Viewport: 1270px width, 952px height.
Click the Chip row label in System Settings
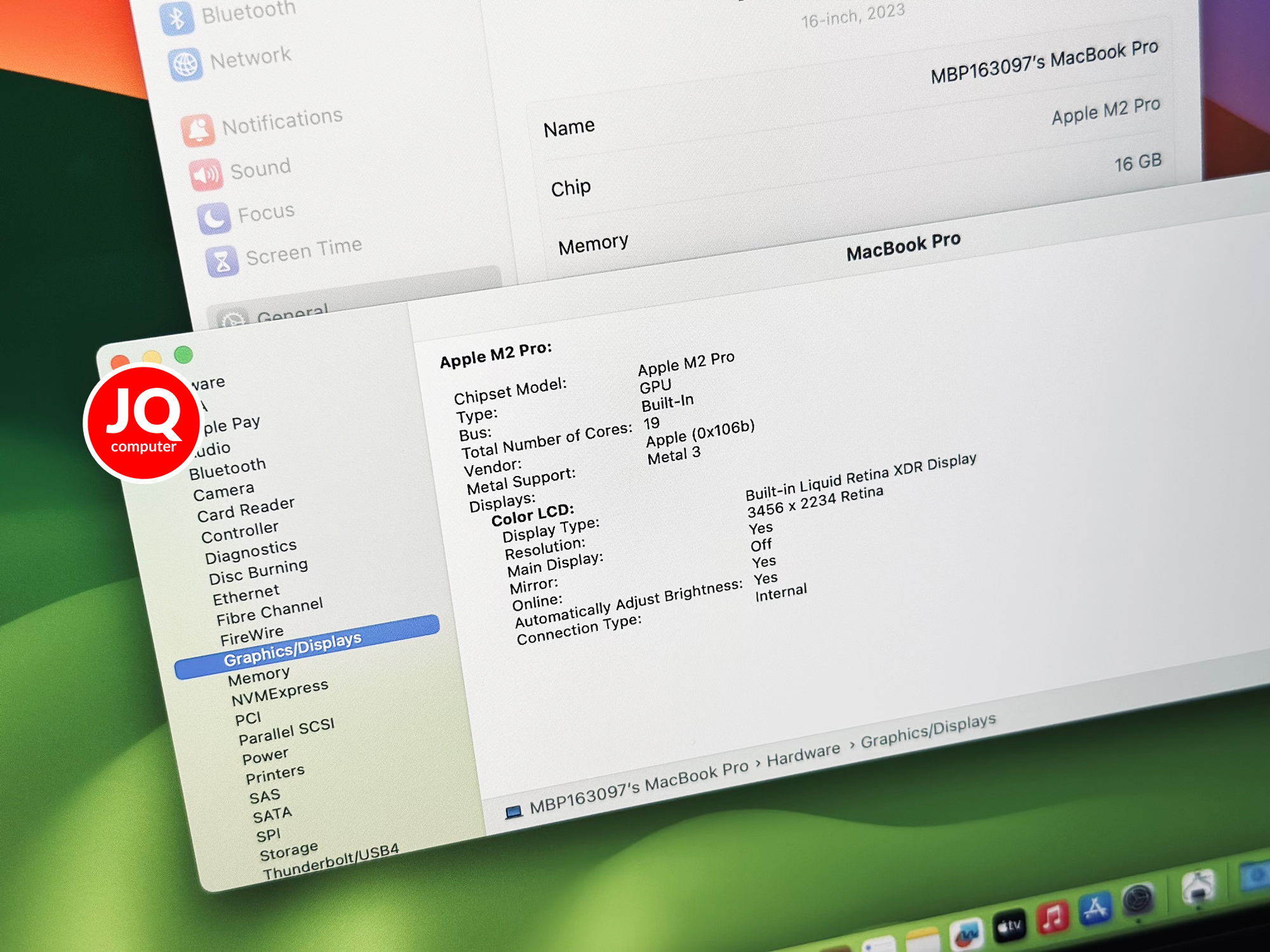coord(571,187)
